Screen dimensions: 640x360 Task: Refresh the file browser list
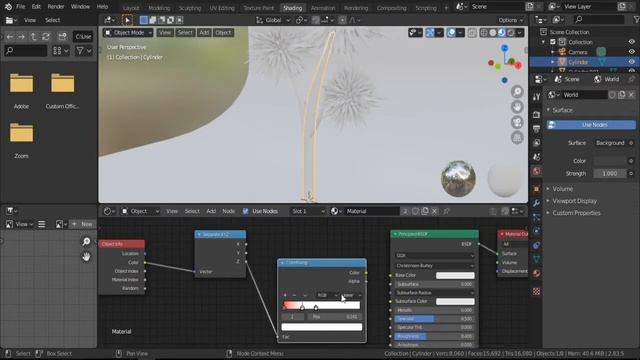(46, 37)
